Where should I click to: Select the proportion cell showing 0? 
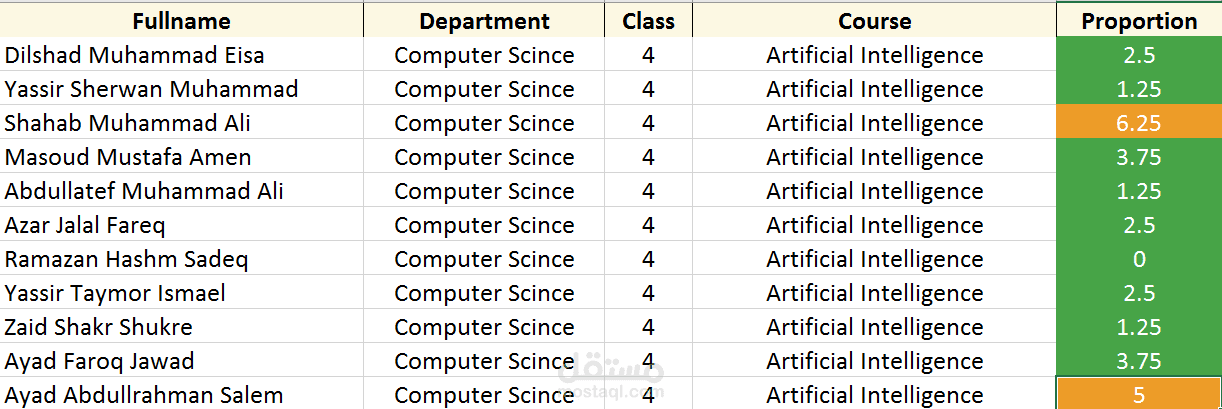pos(1139,259)
